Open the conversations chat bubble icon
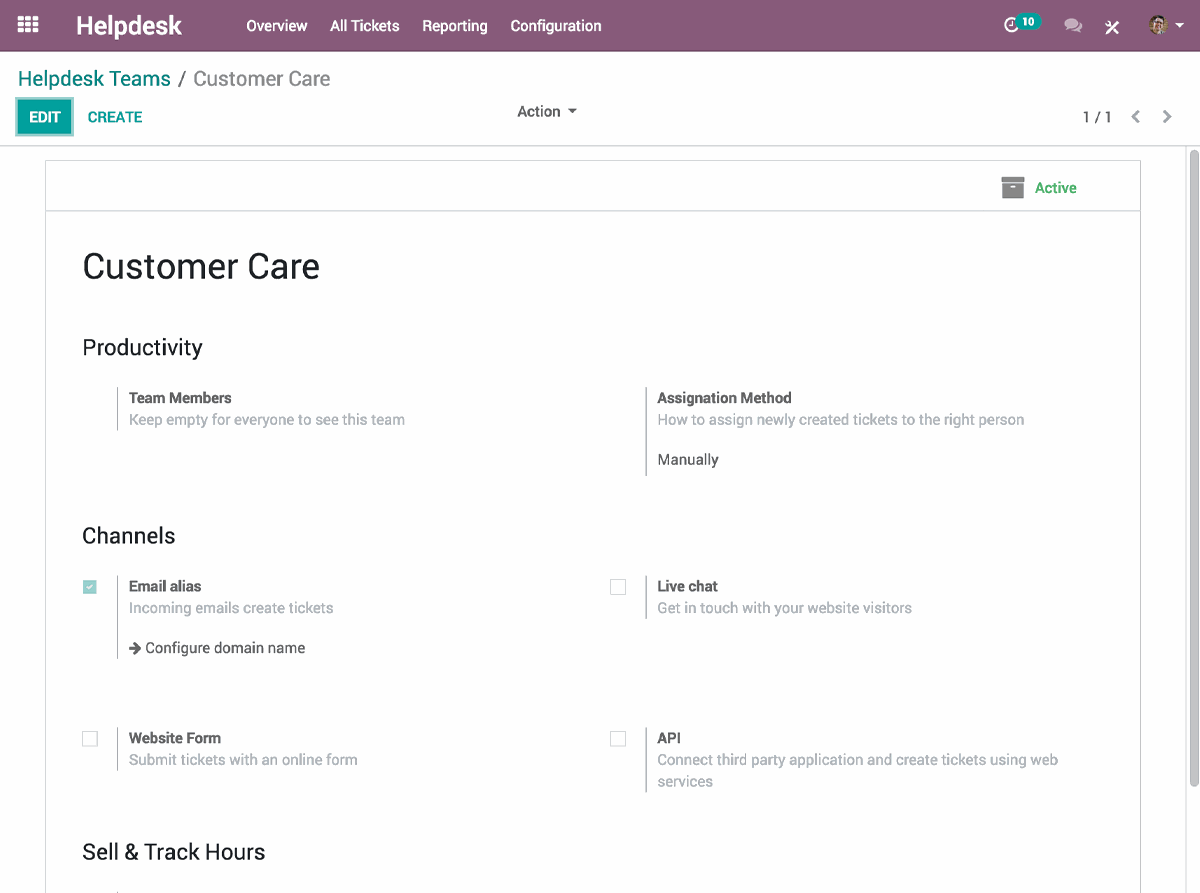Screen dimensions: 1200x893 1073,26
